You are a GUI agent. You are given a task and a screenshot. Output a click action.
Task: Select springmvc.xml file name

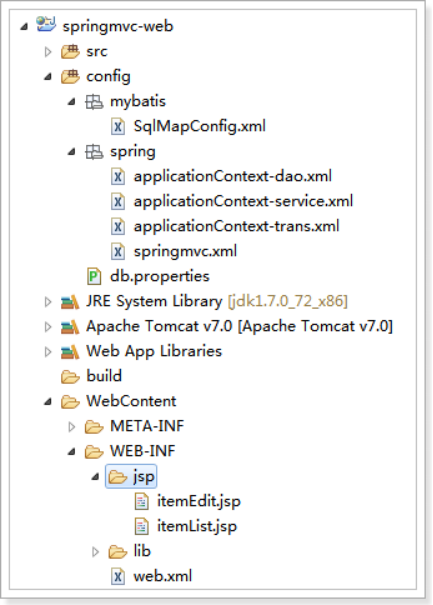pos(185,252)
